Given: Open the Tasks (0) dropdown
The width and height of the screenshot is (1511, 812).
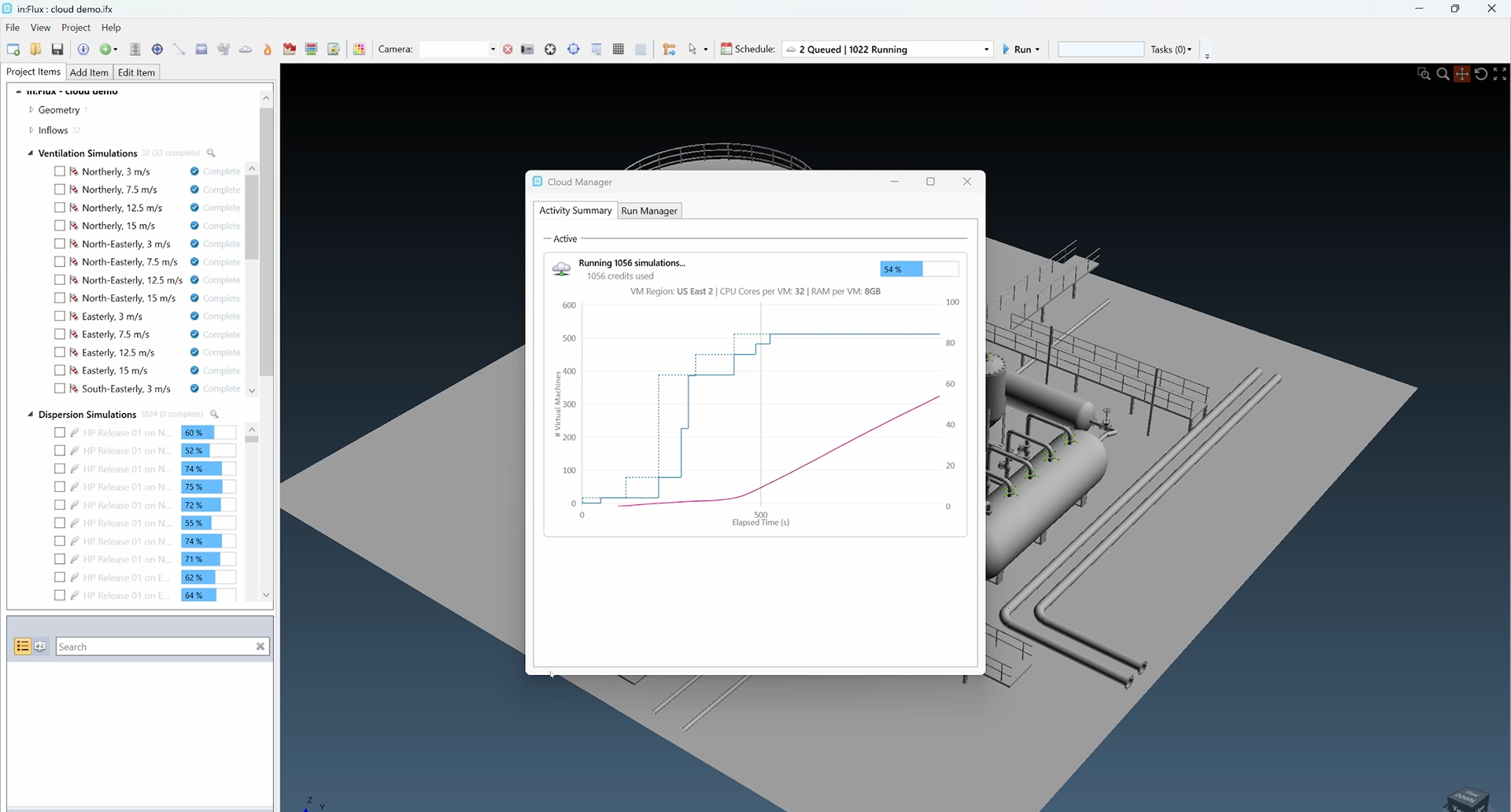Looking at the screenshot, I should coord(1171,50).
